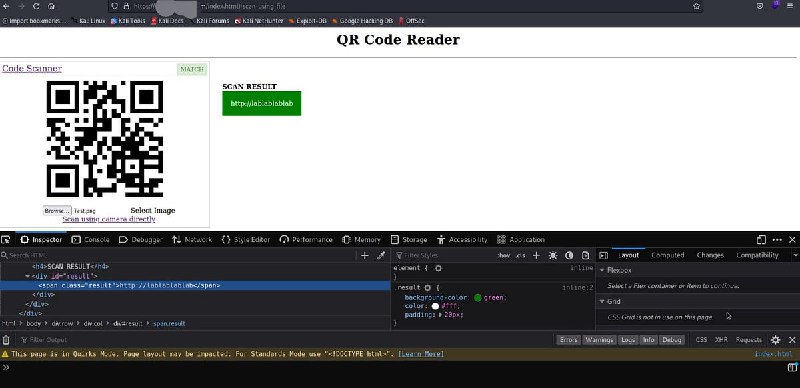Image resolution: width=800 pixels, height=388 pixels.
Task: Open responsive design mode icon
Action: coord(761,239)
